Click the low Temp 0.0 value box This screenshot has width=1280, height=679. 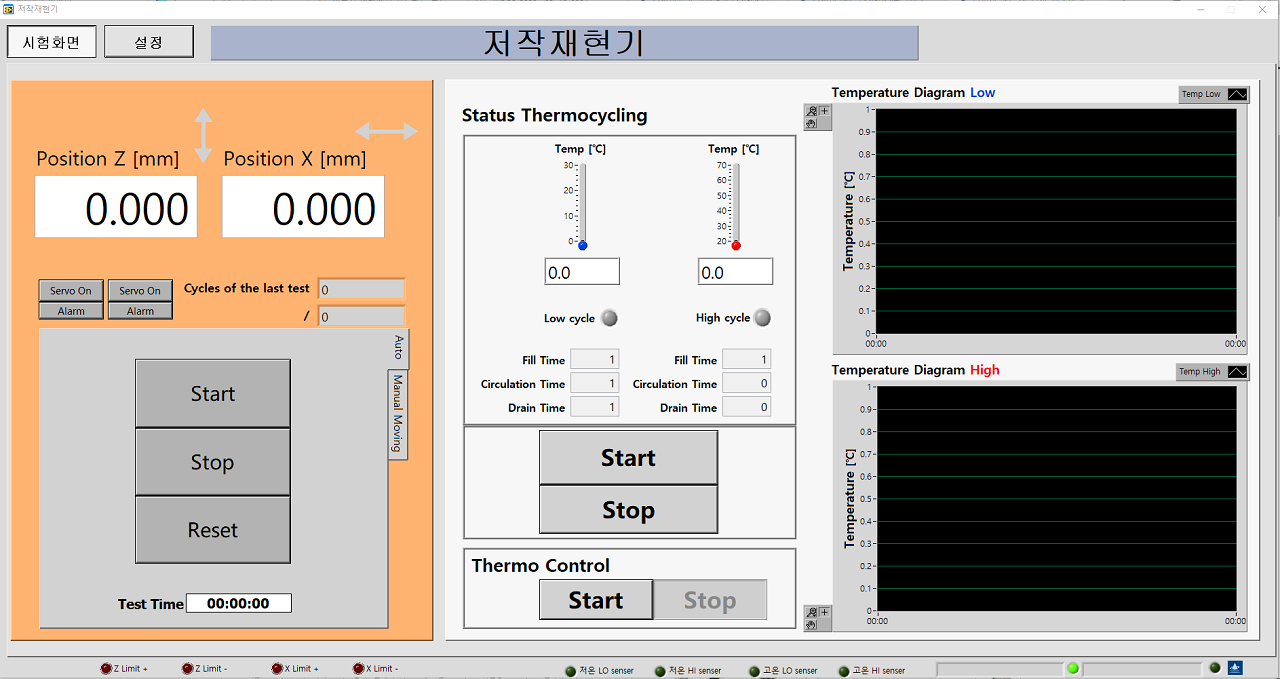coord(582,272)
